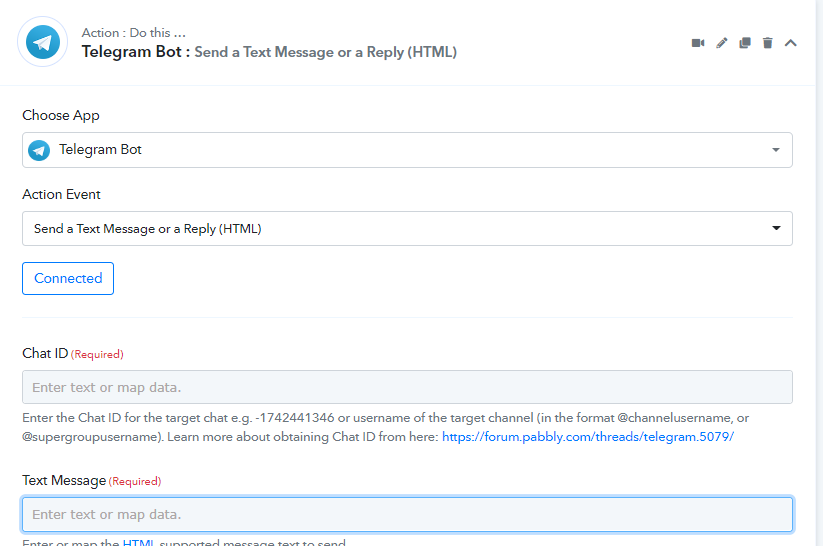Expand the Action Event dropdown arrow

click(776, 228)
